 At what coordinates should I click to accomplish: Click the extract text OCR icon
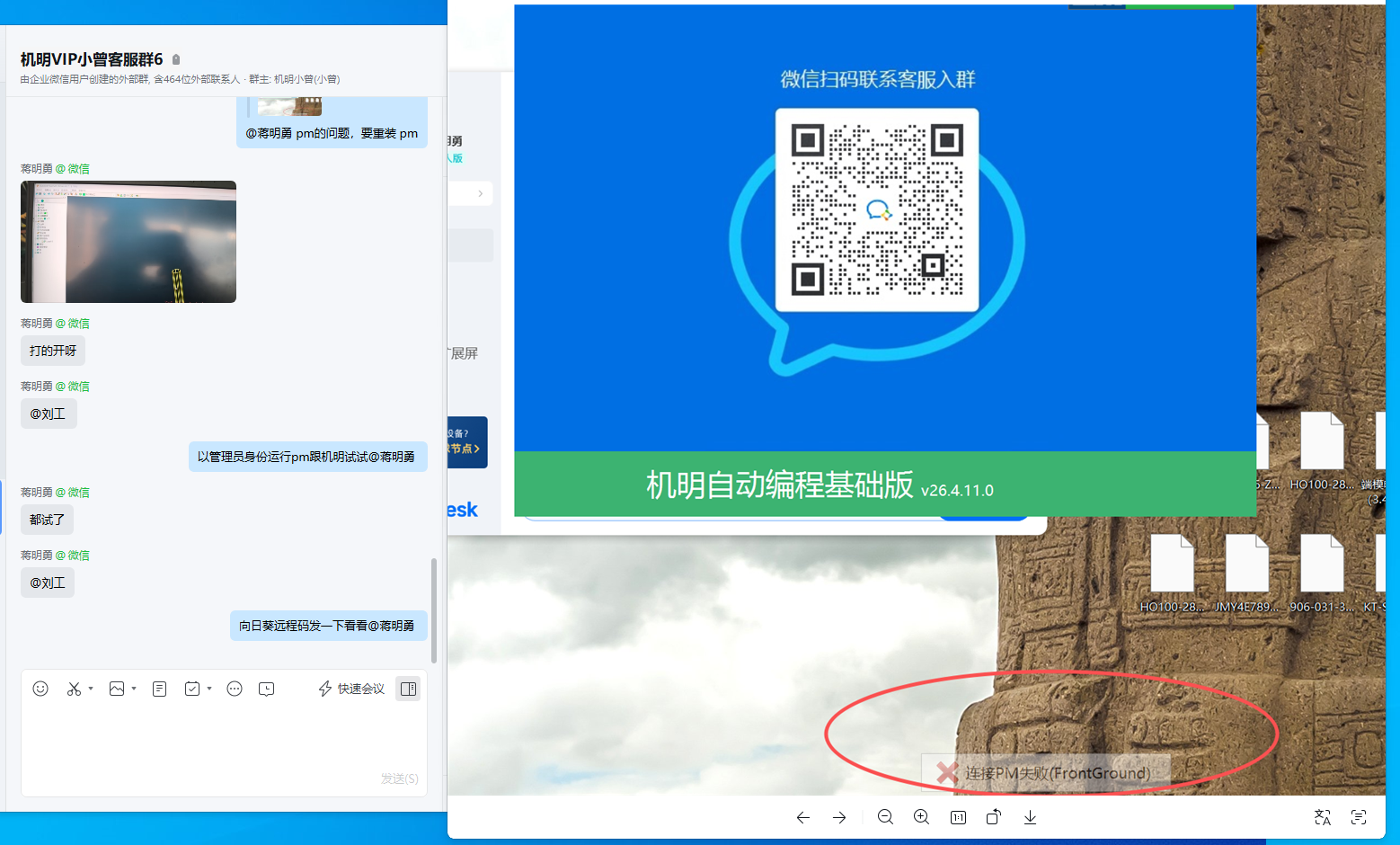pyautogui.click(x=1359, y=817)
